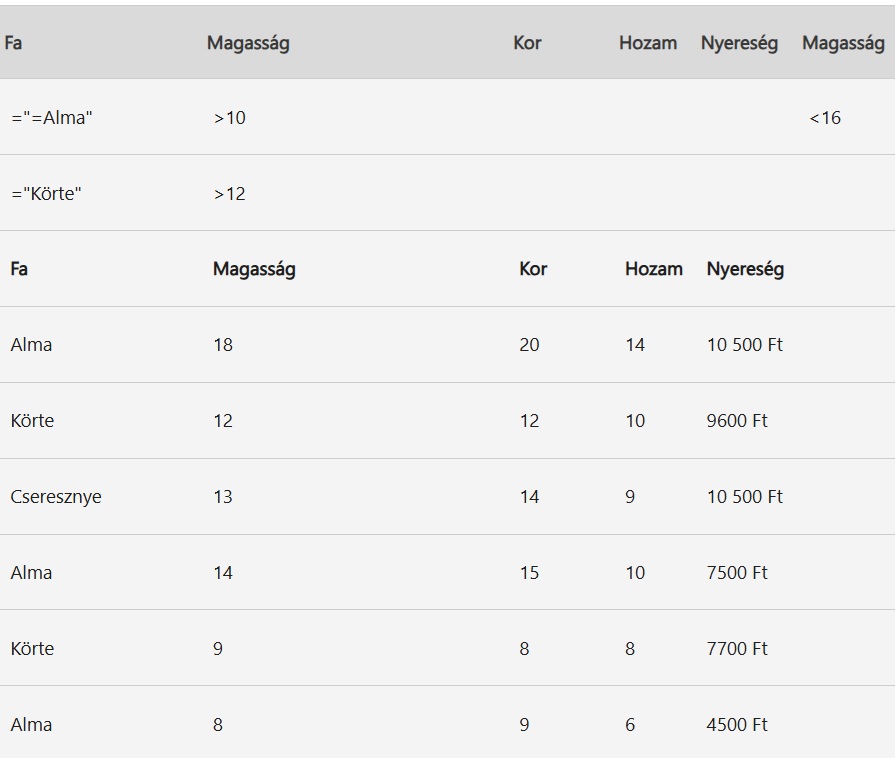Viewport: 895px width, 758px height.
Task: Select the Hozam value 6 cell
Action: (x=630, y=725)
